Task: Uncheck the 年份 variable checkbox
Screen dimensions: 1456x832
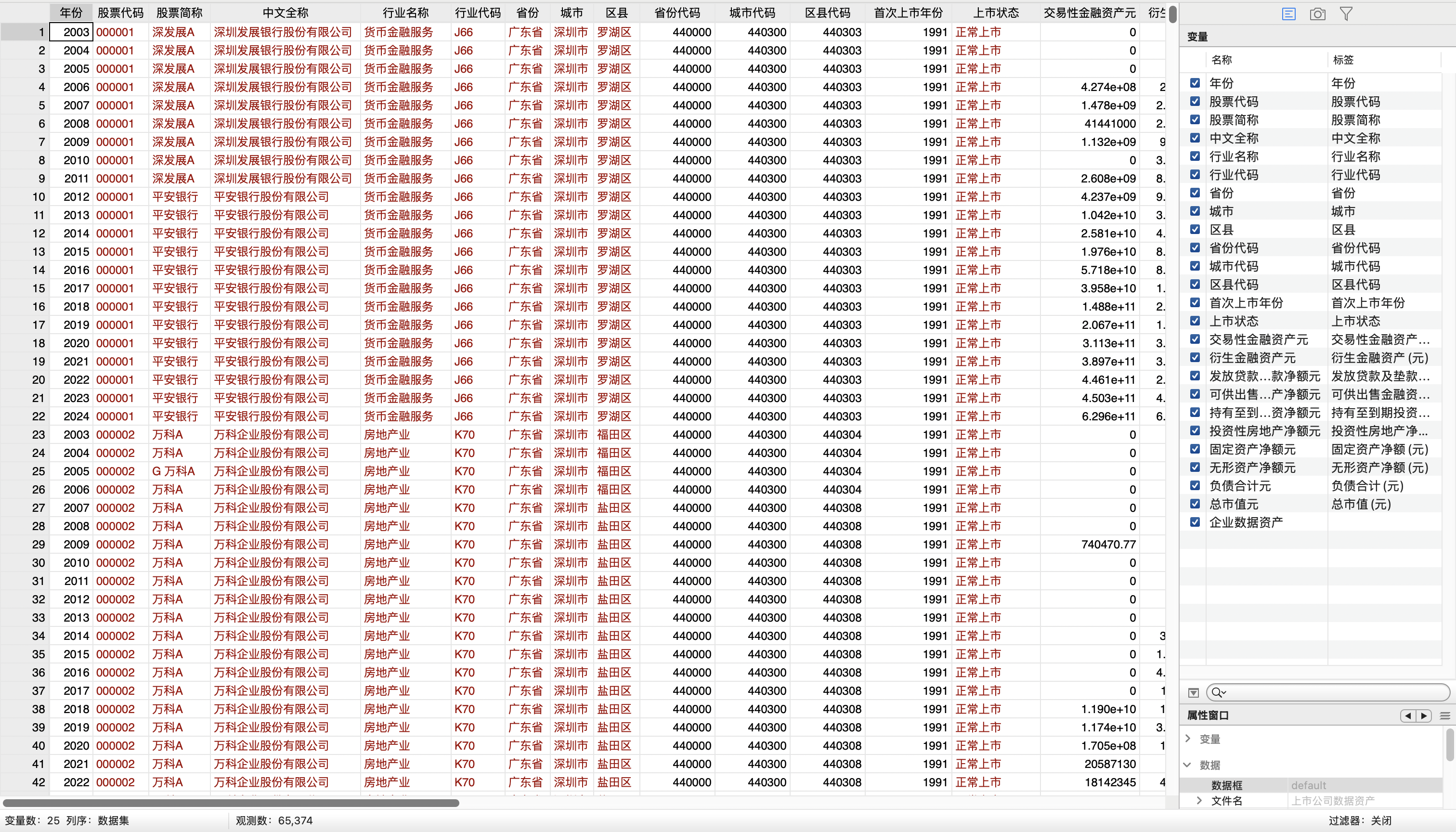Action: coord(1195,83)
